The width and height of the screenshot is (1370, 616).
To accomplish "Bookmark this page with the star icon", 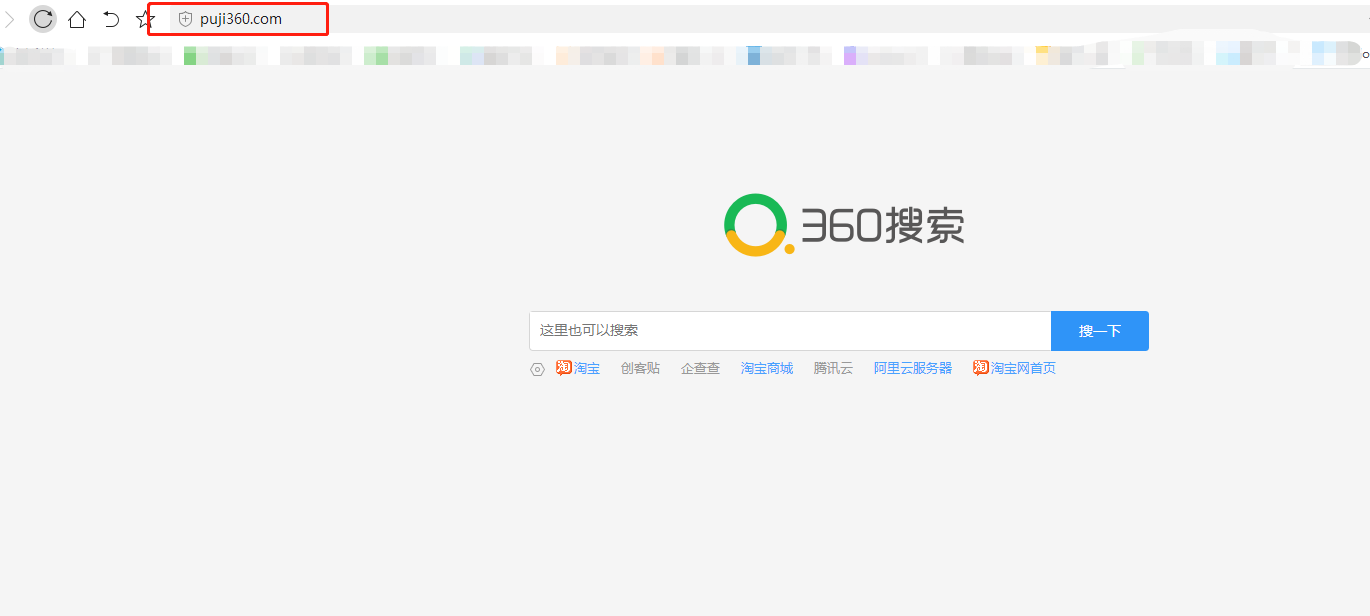I will point(145,19).
